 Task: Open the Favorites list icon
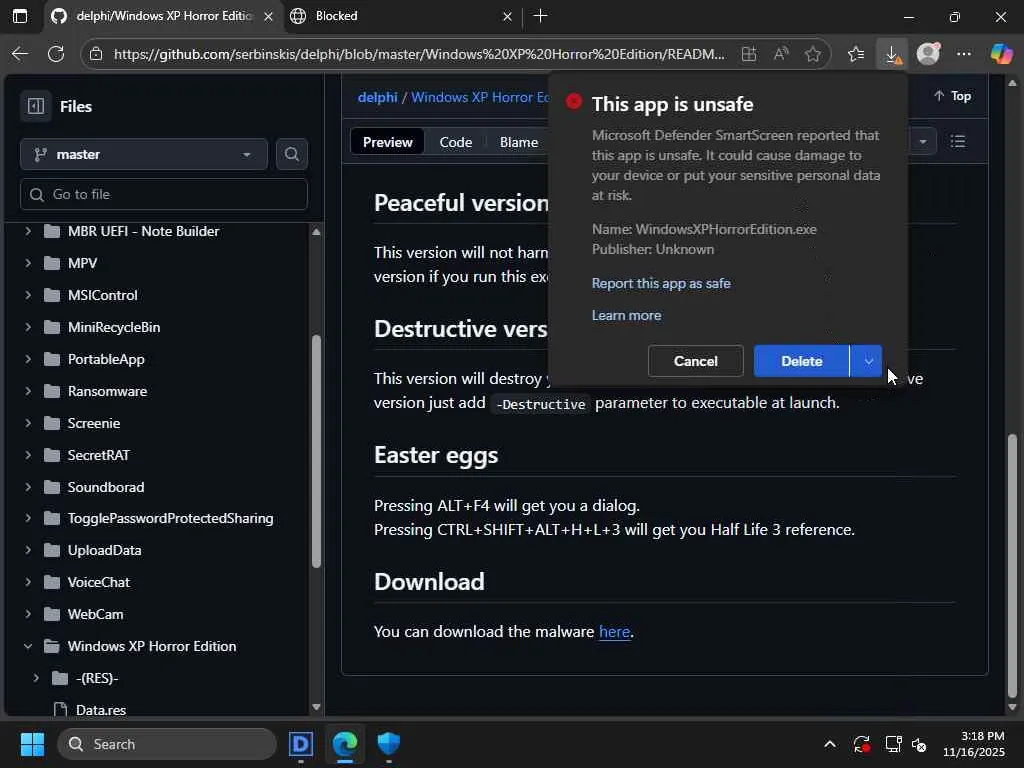856,54
